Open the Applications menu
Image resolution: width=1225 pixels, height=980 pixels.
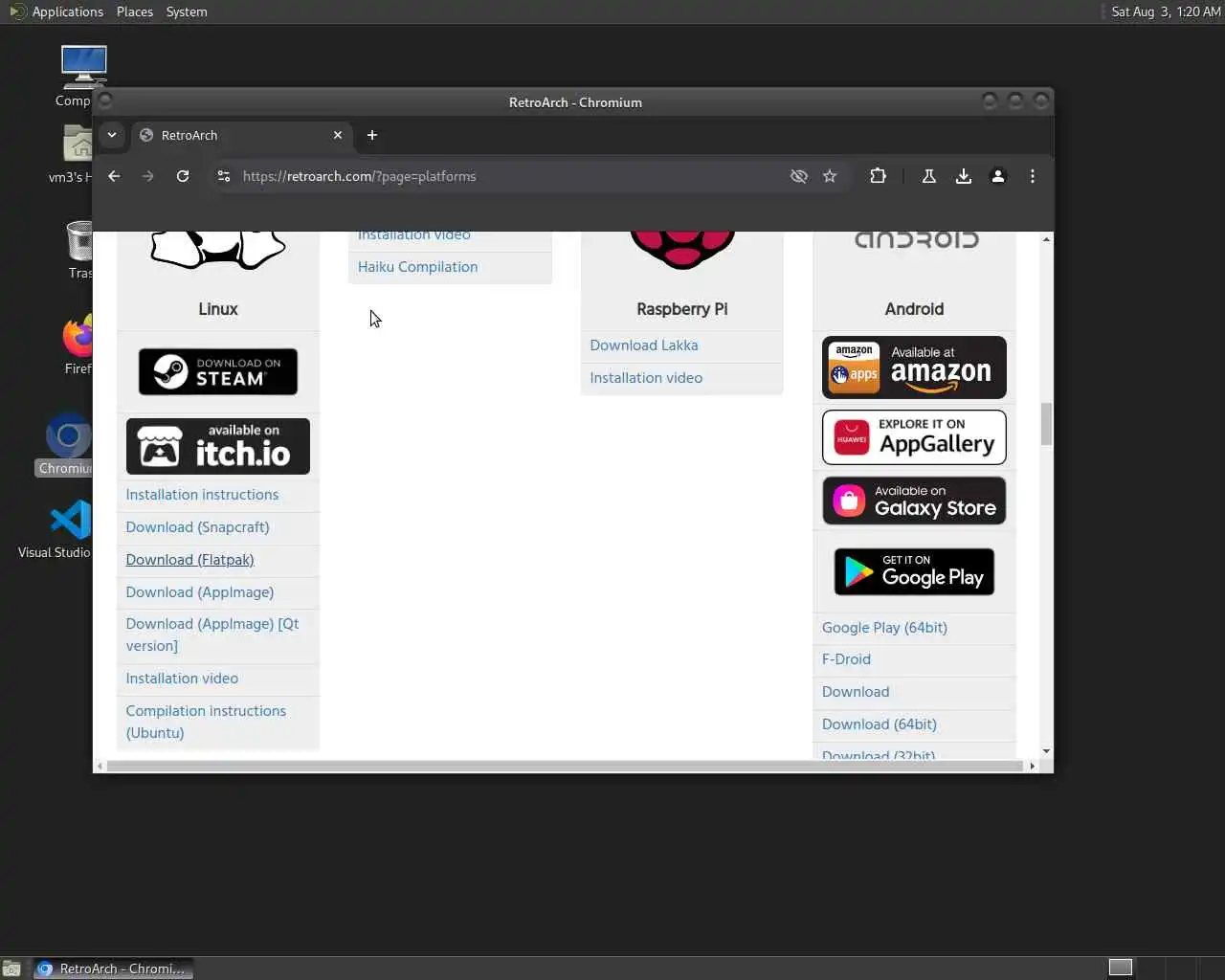tap(57, 11)
